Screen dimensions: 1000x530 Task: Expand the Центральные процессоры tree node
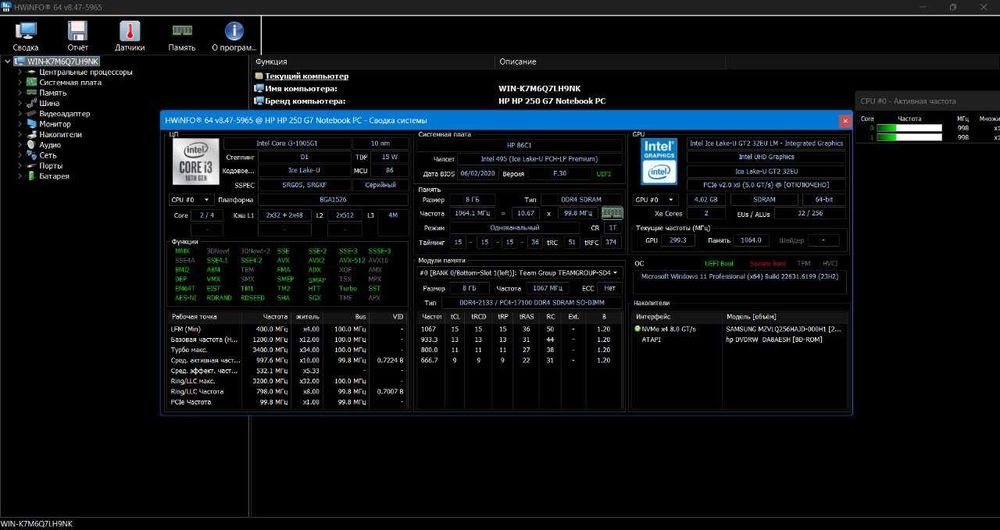(x=20, y=72)
